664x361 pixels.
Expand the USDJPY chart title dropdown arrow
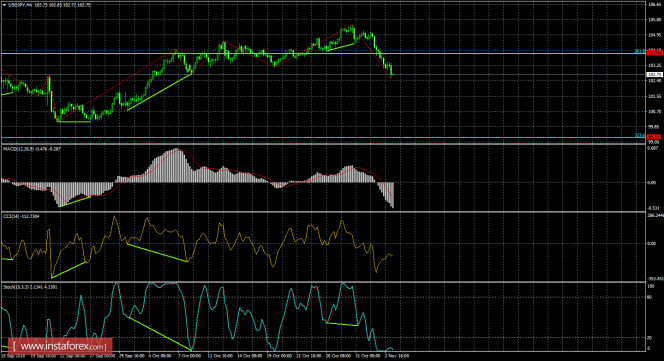click(x=4, y=5)
